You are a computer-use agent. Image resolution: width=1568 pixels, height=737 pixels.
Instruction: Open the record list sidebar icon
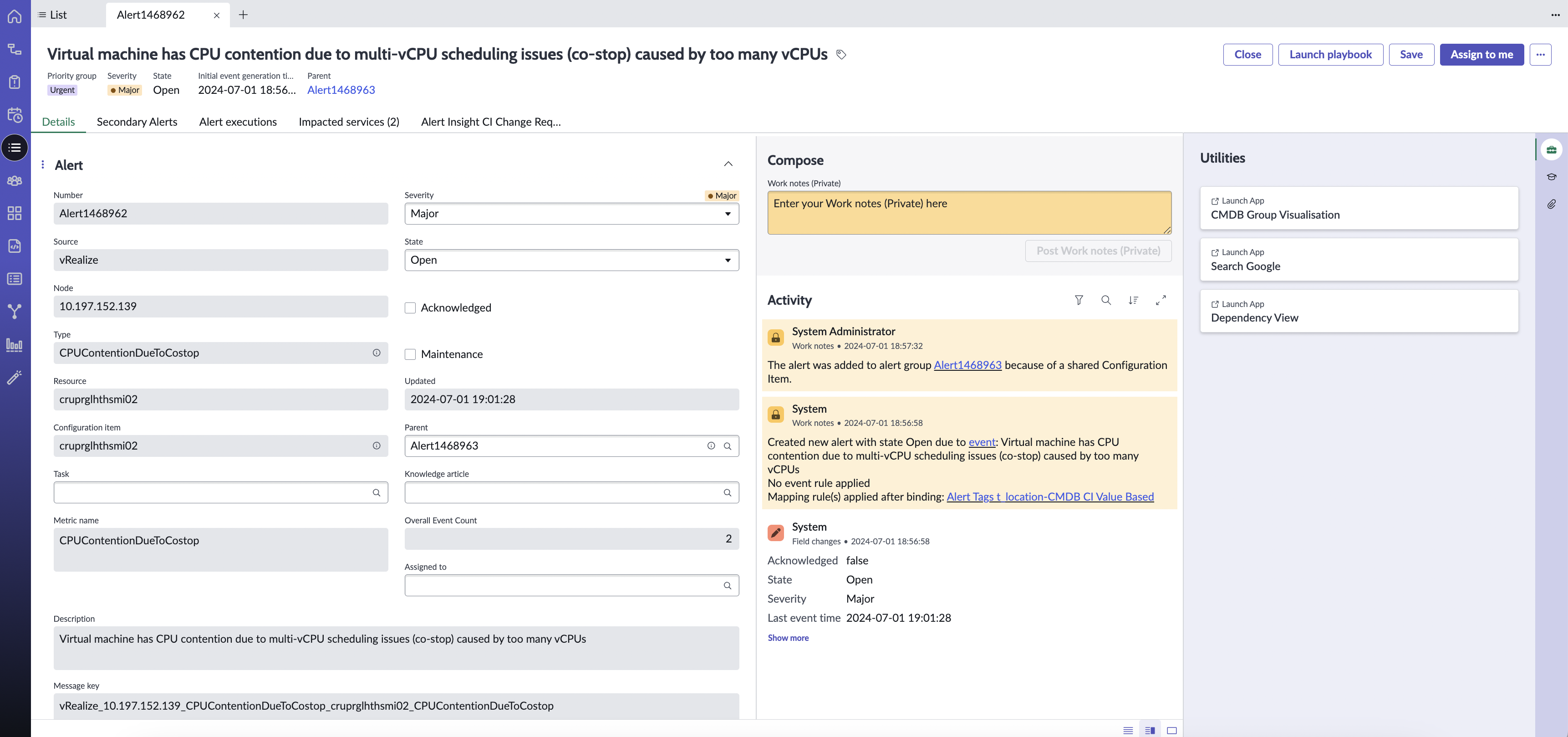tap(15, 279)
